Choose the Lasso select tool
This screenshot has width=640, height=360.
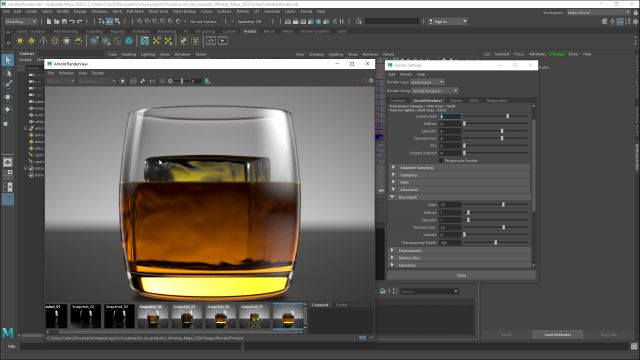point(8,73)
